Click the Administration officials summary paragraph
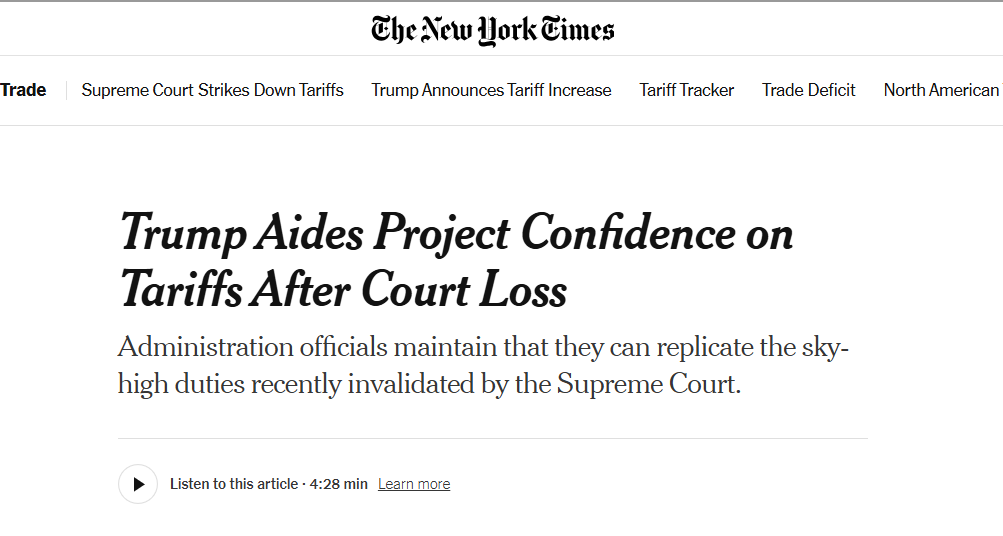Viewport: 1003px width, 536px height. click(482, 365)
